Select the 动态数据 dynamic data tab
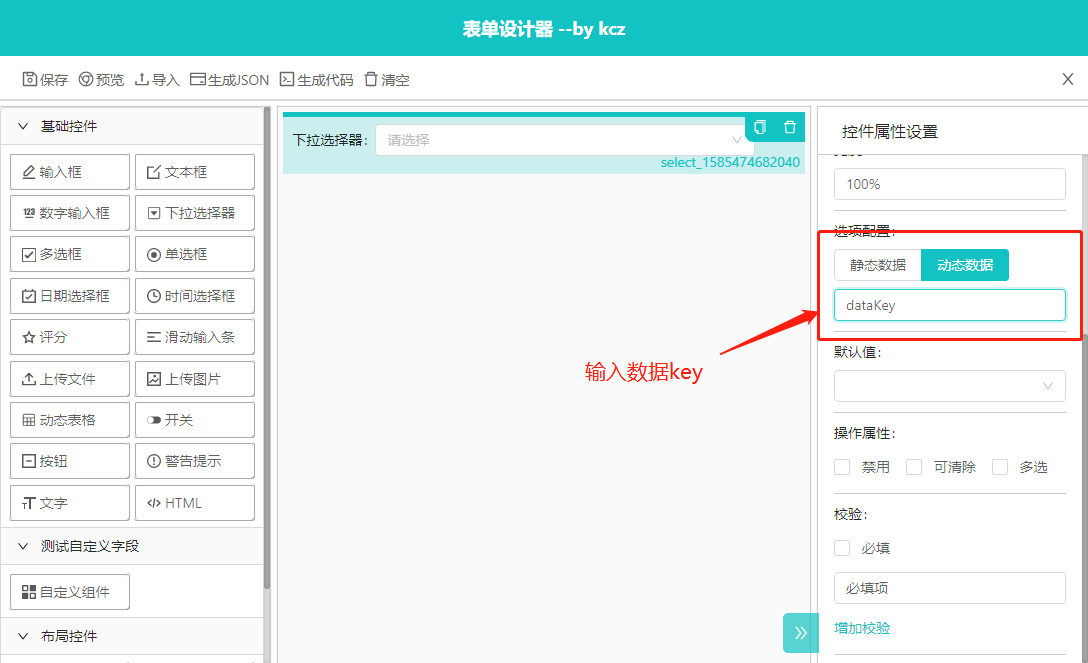This screenshot has width=1088, height=663. [964, 265]
